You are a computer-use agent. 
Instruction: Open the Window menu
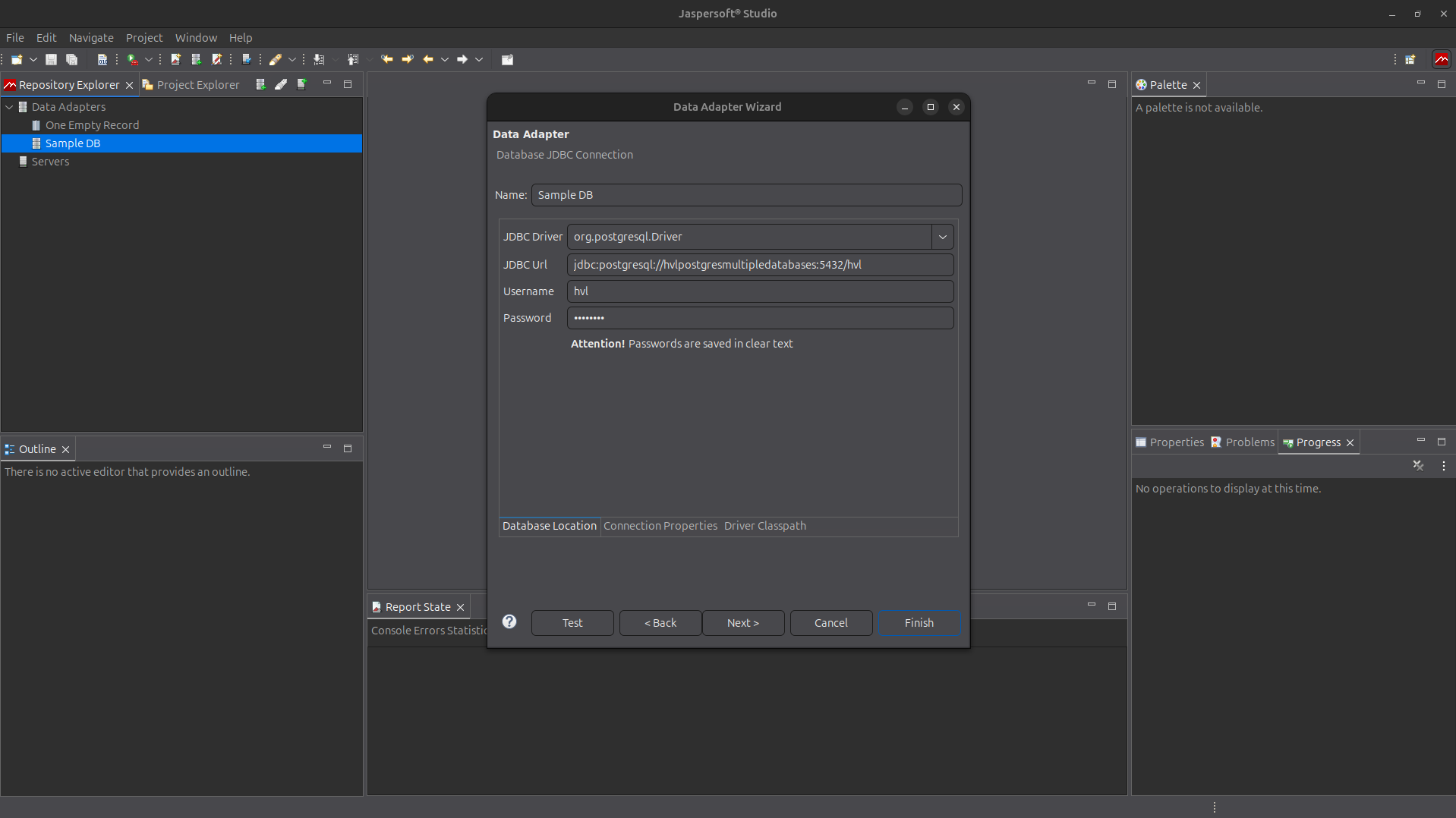(x=196, y=38)
